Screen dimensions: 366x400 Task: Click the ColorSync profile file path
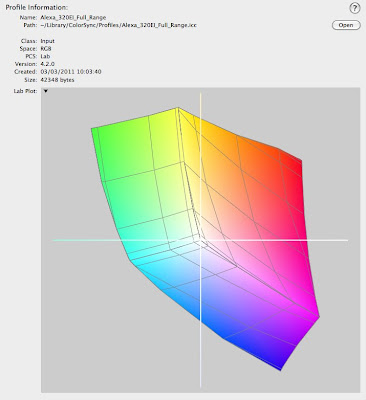click(x=118, y=25)
